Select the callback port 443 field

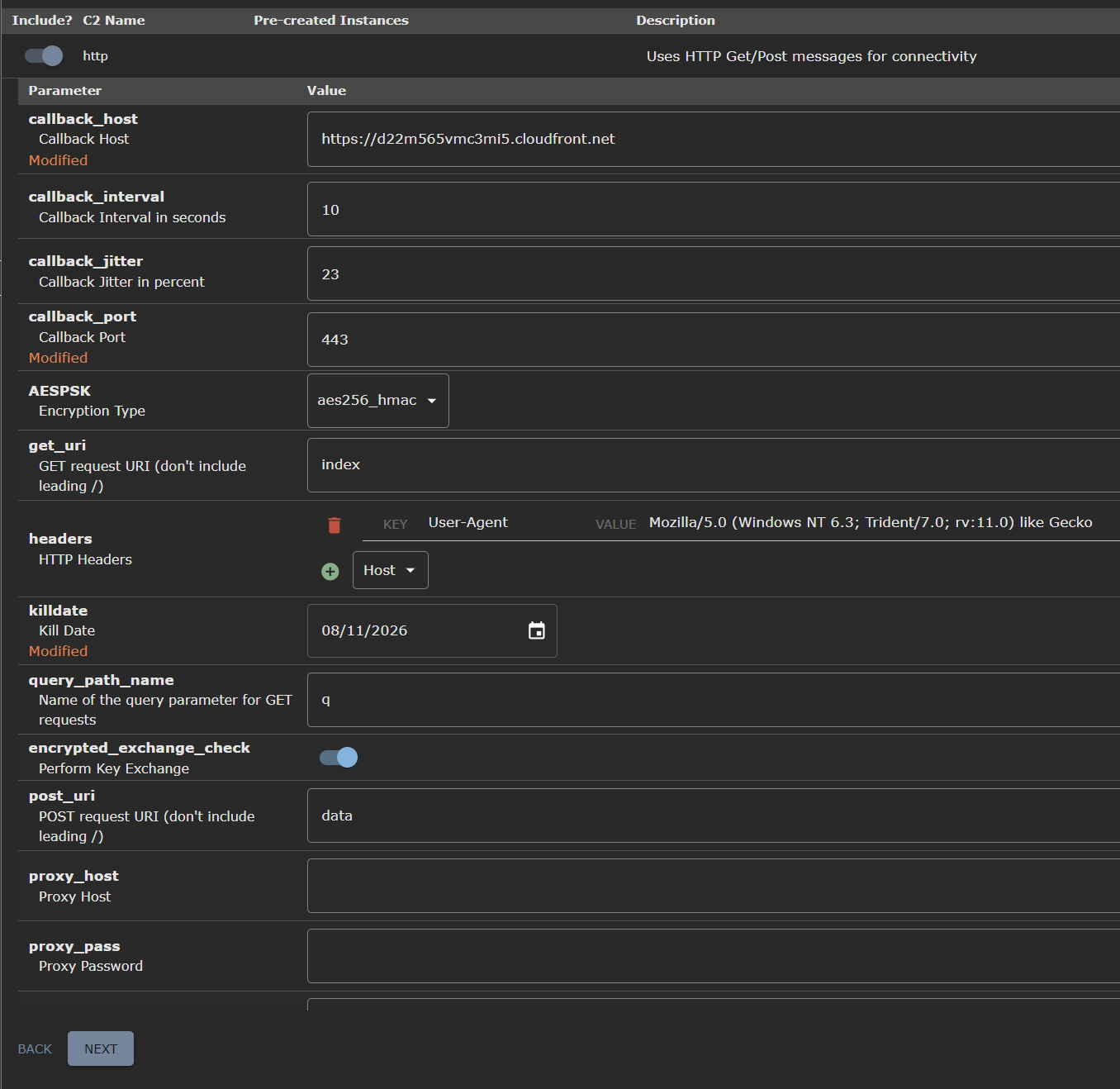(710, 340)
